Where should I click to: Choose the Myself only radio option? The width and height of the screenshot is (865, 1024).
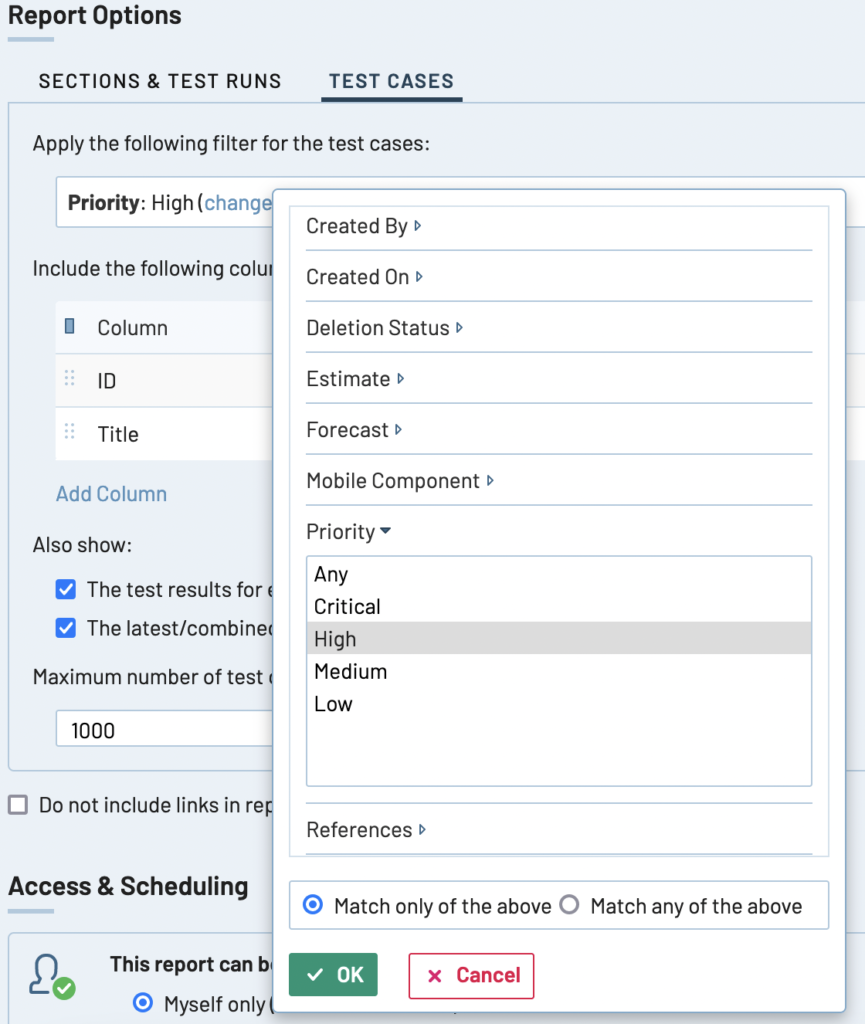[x=143, y=1003]
